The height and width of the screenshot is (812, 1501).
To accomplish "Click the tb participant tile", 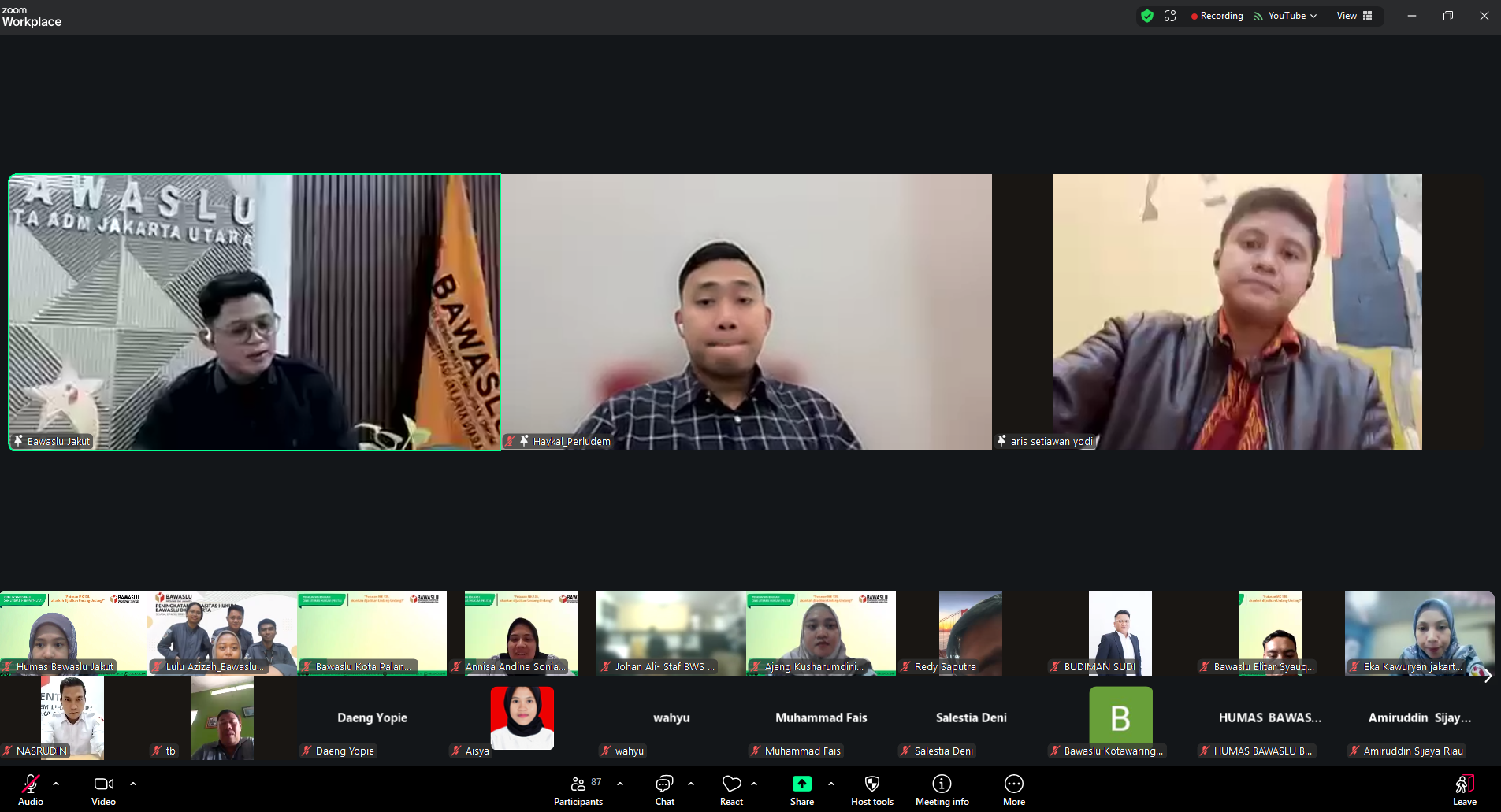I will click(223, 718).
